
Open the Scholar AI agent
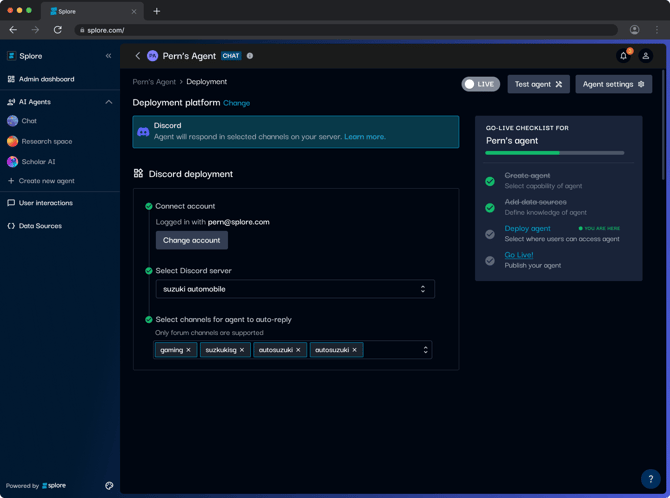tap(31, 162)
